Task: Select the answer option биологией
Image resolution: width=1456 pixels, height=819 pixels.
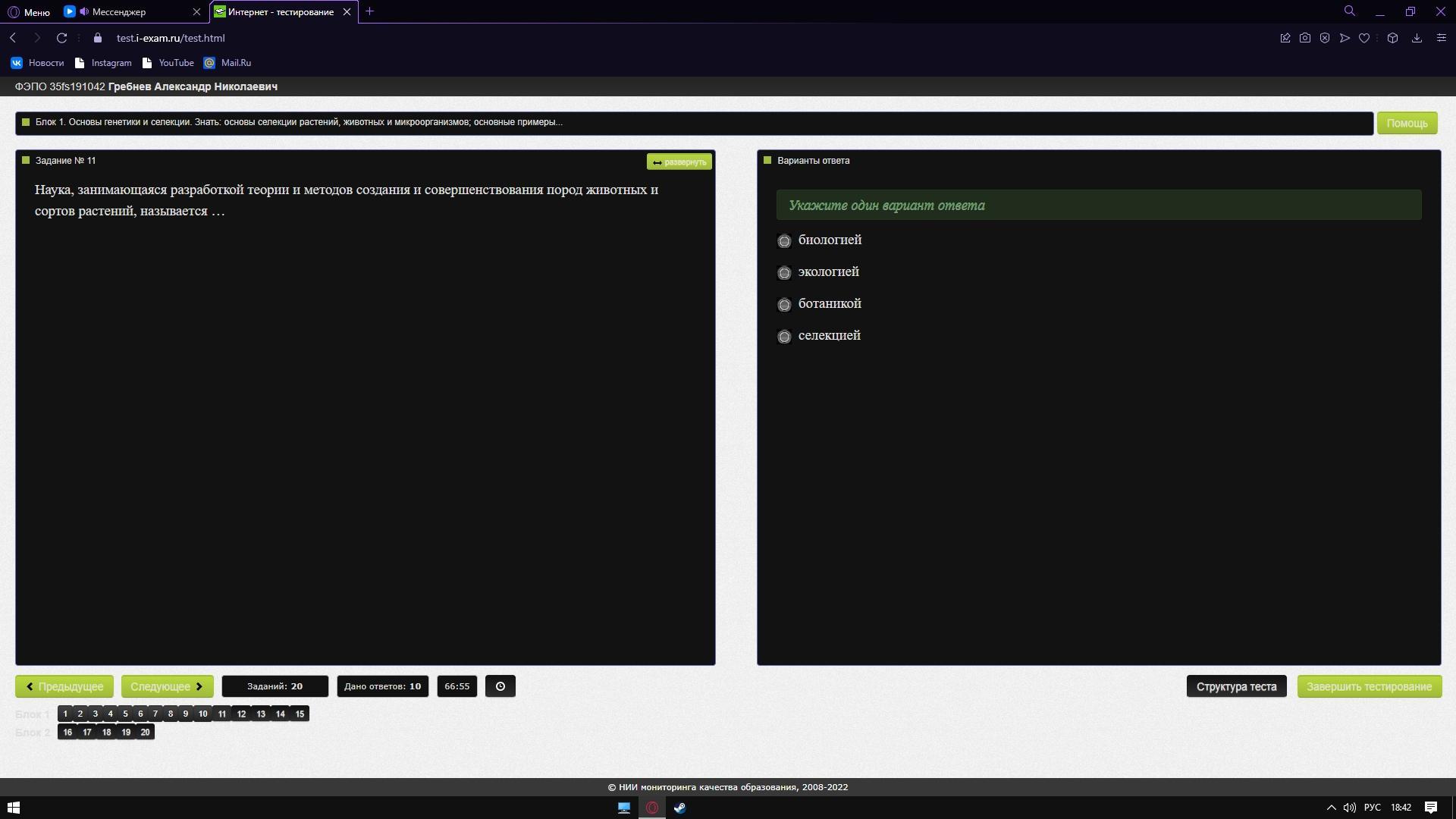Action: (785, 241)
